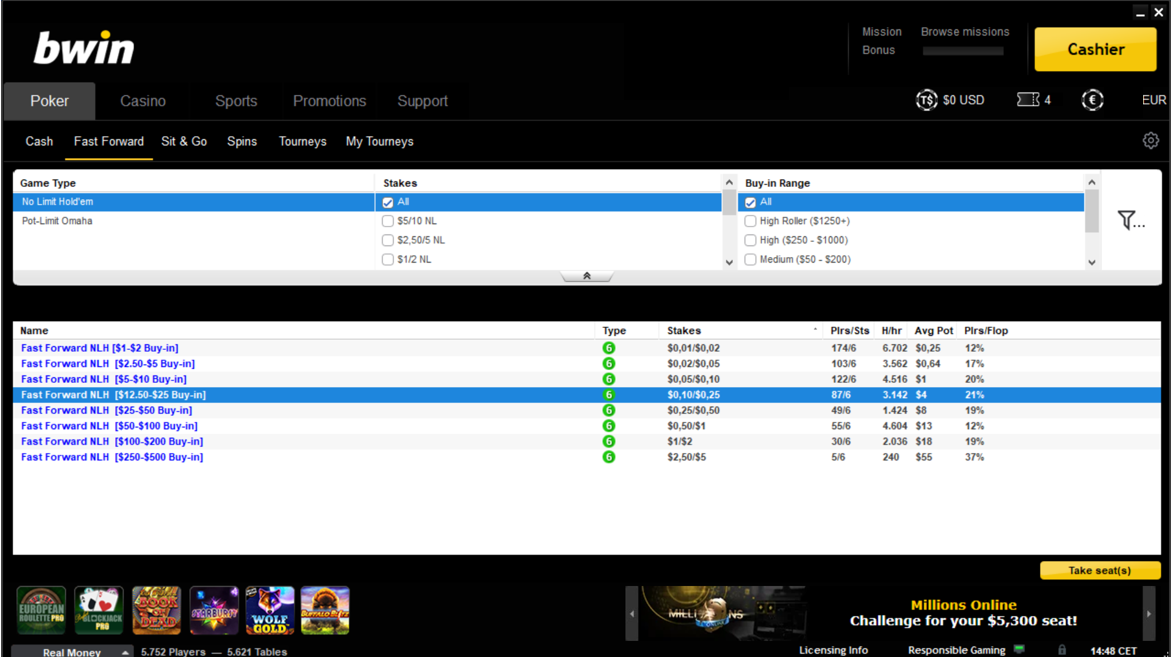Collapse the filter panel with double chevron

[586, 276]
